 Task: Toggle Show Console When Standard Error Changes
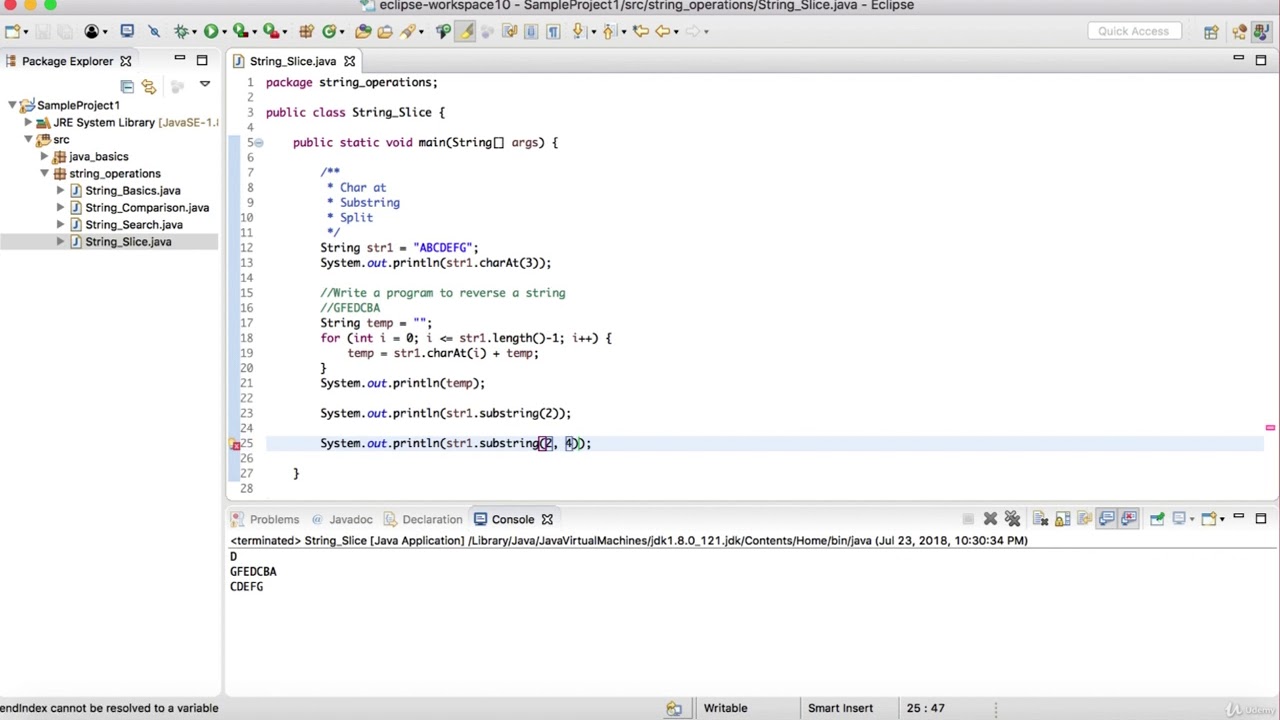(1129, 519)
